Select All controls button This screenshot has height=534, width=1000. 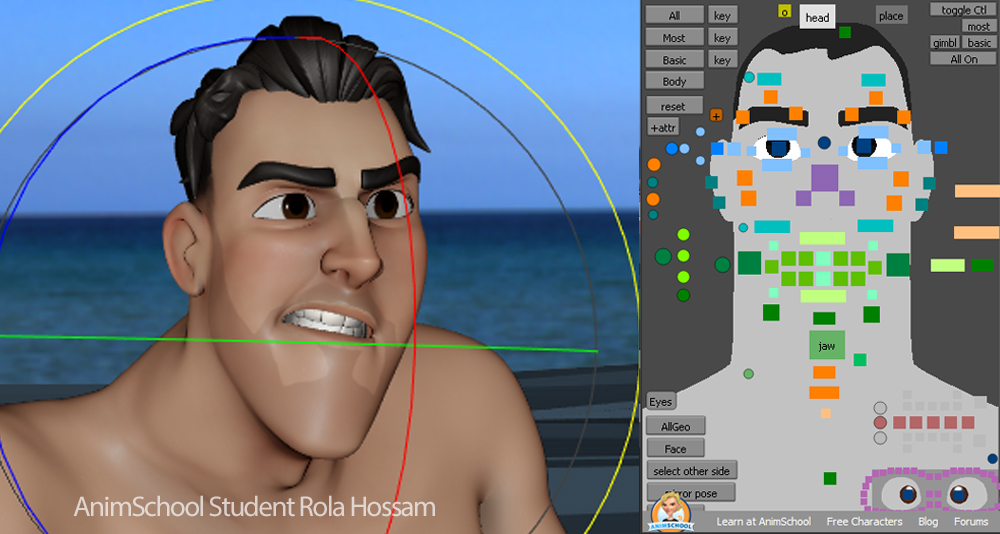pos(675,15)
